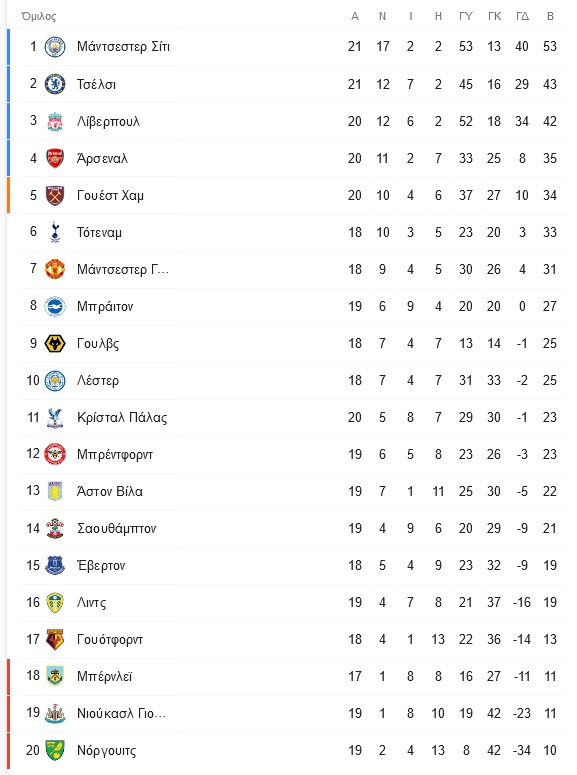
Task: Select the Άστον Βίλα team name
Action: coord(110,491)
